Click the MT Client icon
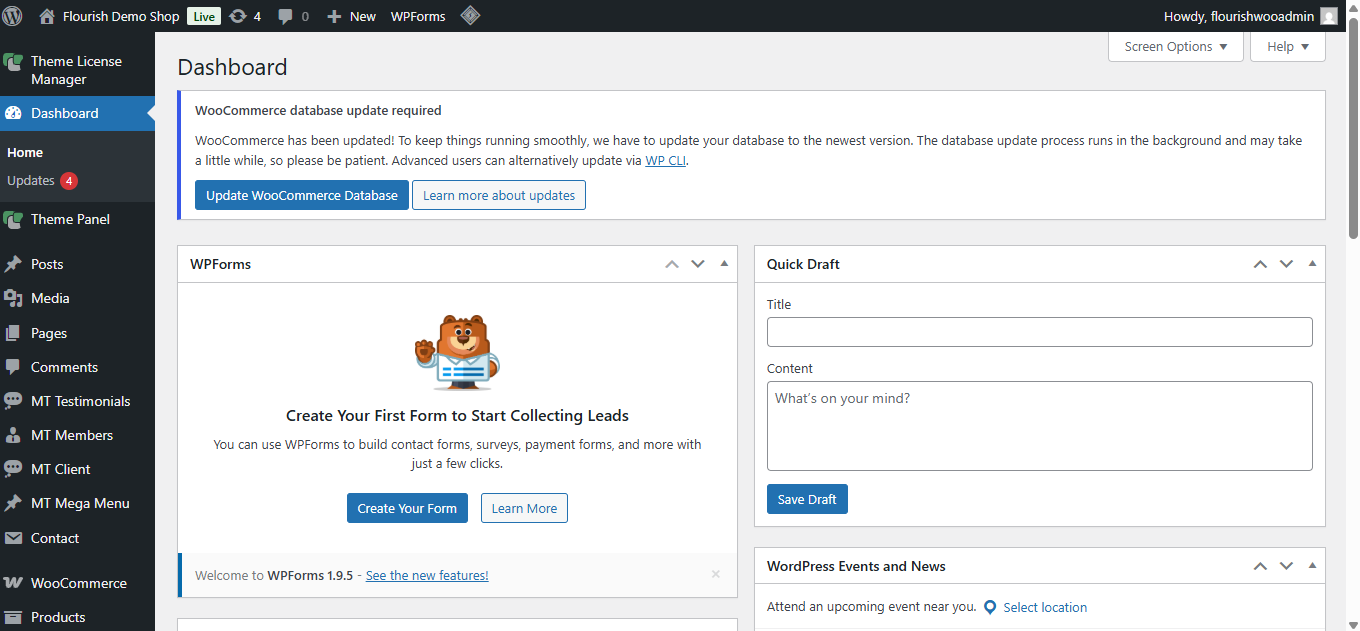The height and width of the screenshot is (631, 1360). point(13,469)
